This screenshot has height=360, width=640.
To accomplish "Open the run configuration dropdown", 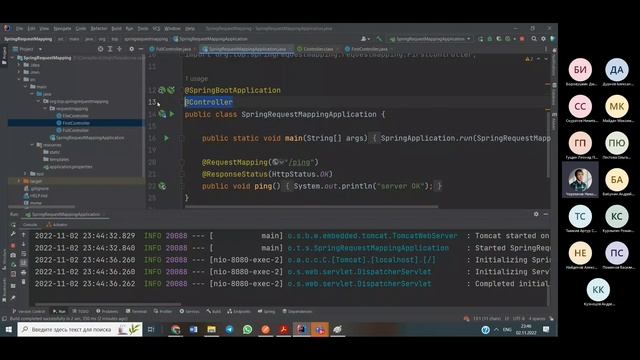I will point(430,39).
